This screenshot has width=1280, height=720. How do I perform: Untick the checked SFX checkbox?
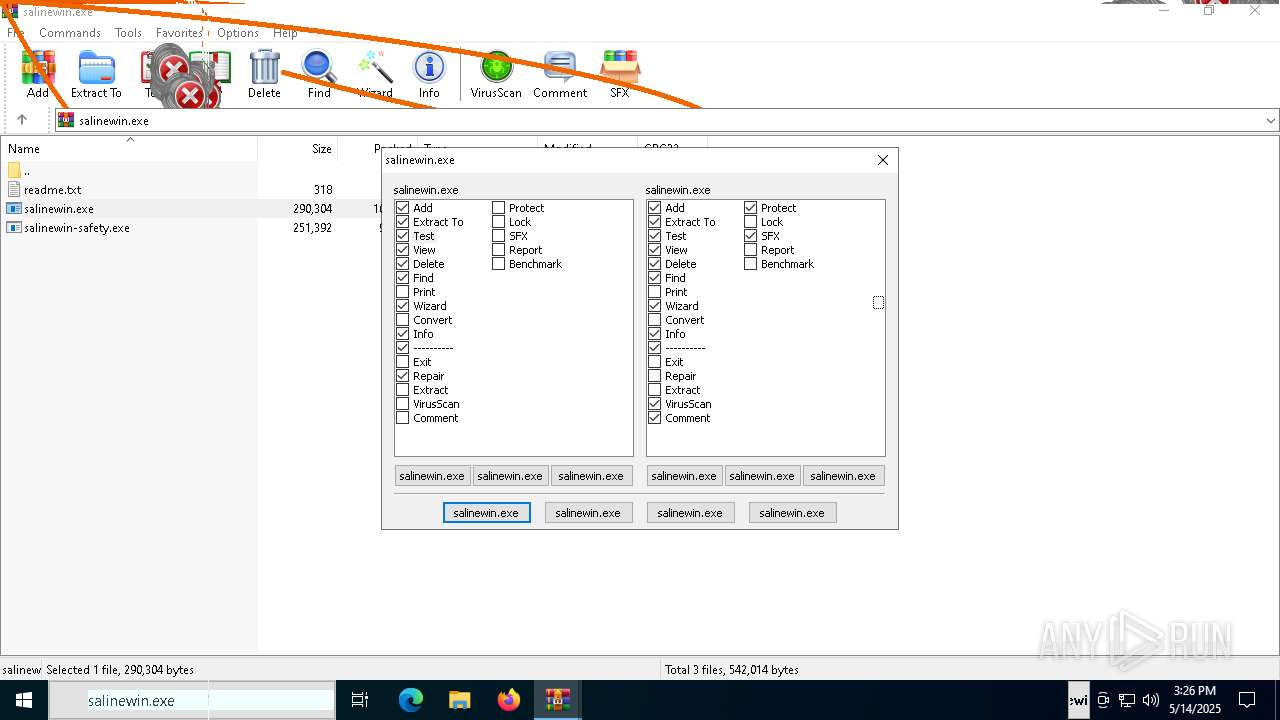click(751, 236)
